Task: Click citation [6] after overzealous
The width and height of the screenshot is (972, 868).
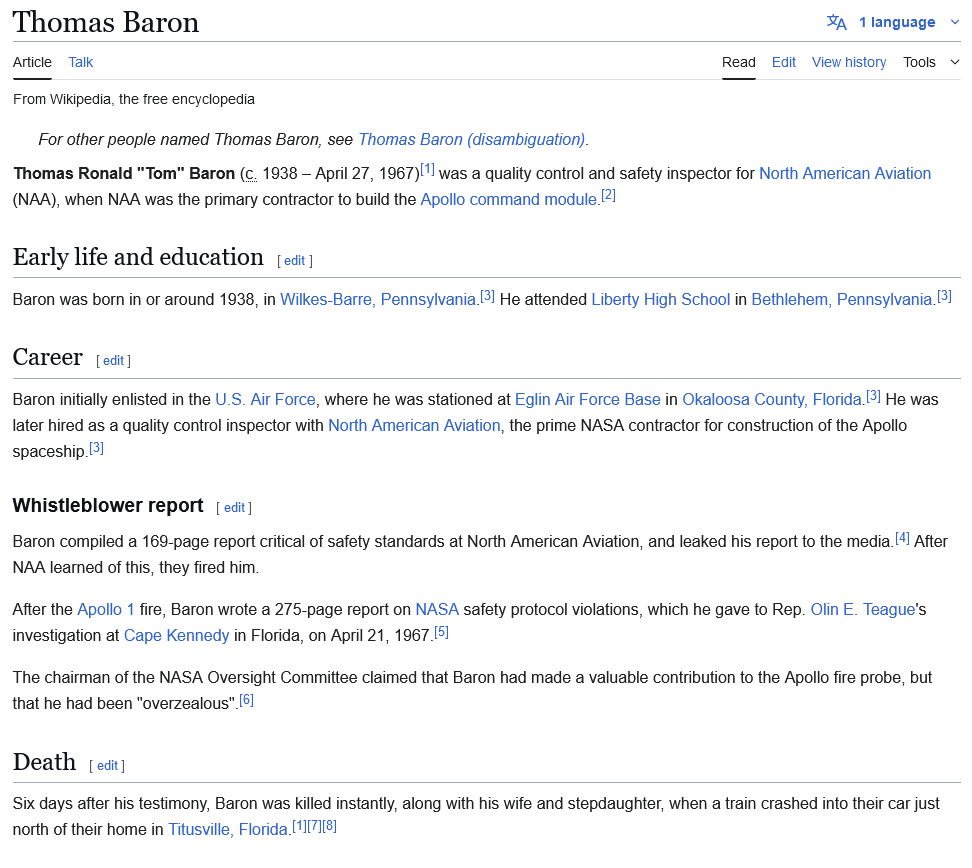Action: [246, 700]
